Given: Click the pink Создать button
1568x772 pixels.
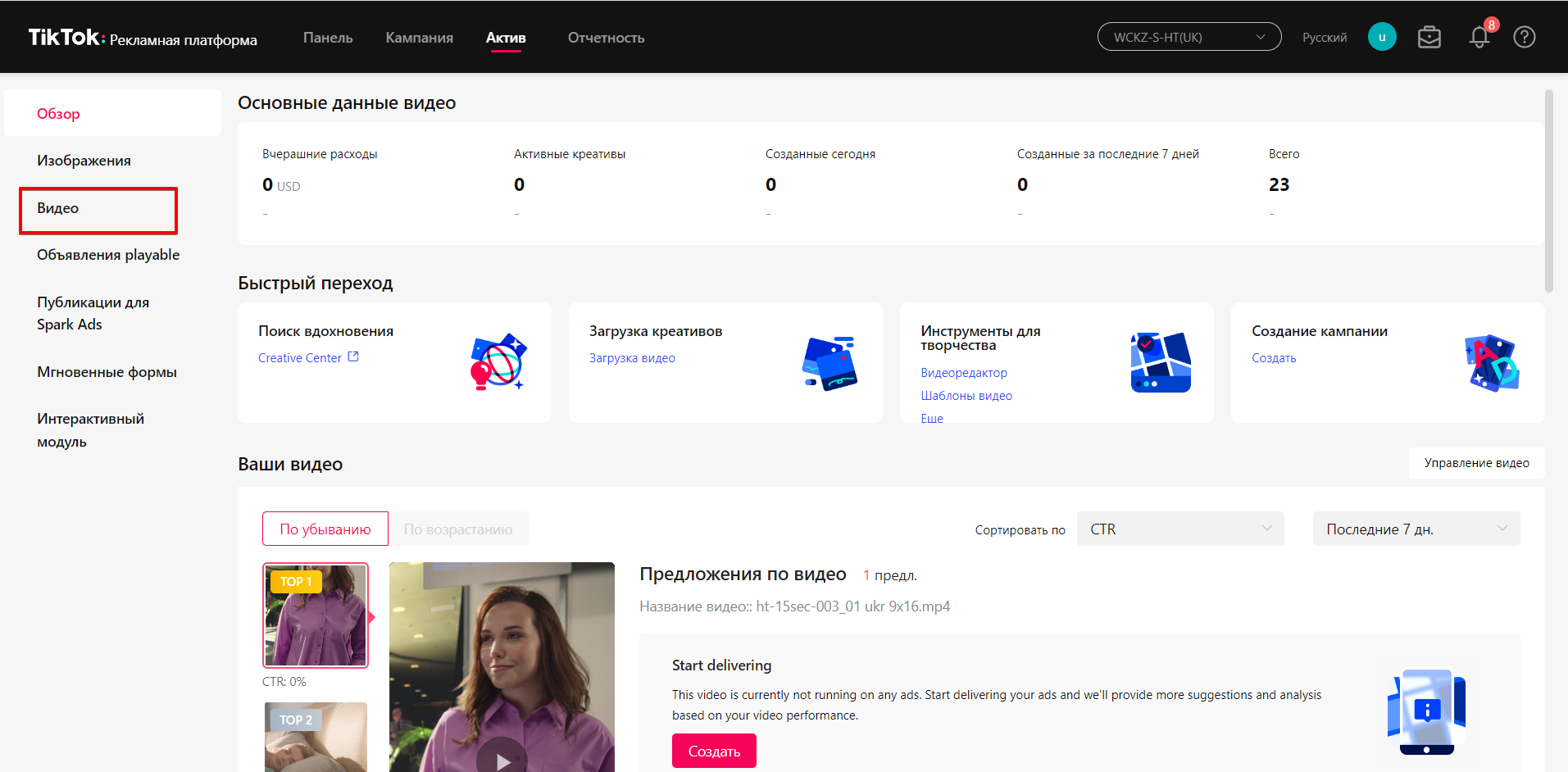Looking at the screenshot, I should point(714,751).
